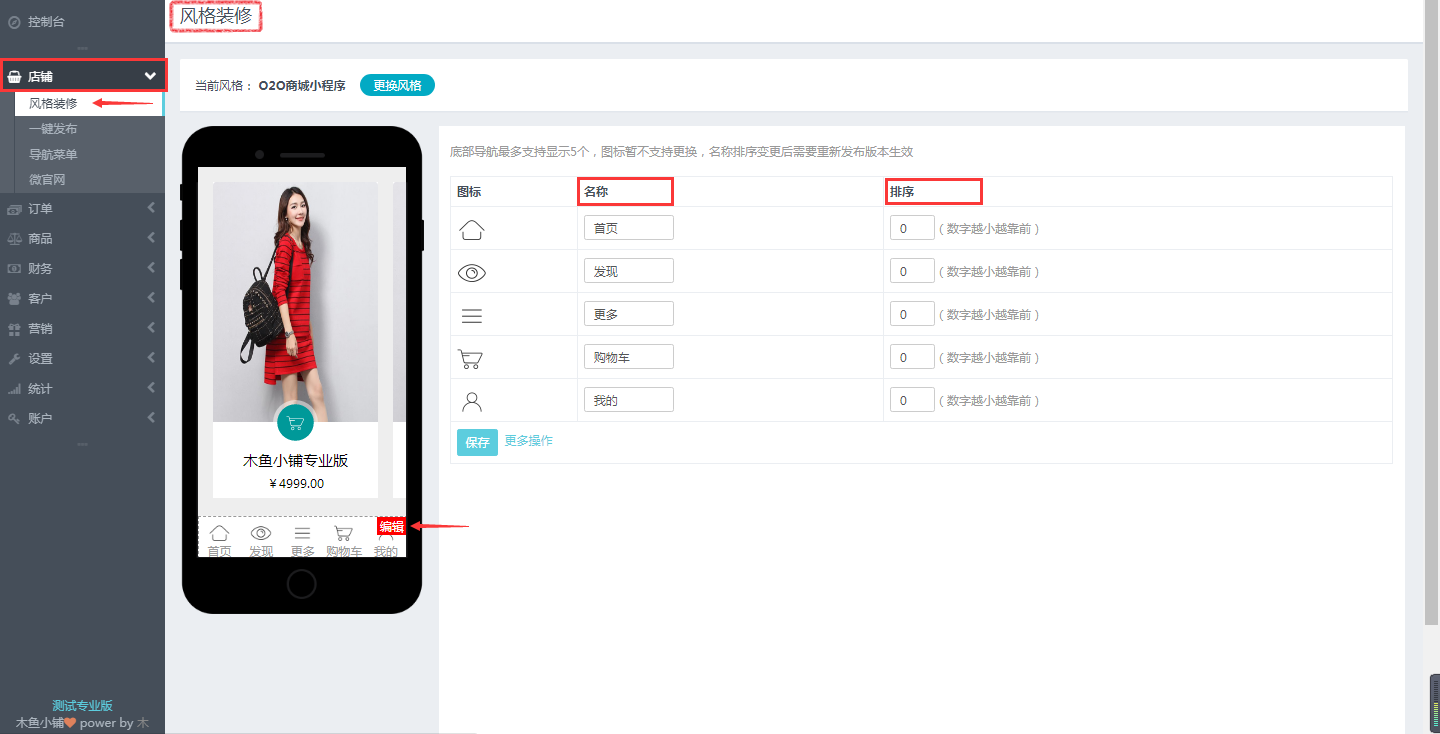Image resolution: width=1440 pixels, height=734 pixels.
Task: Click the teal shopping cart circle on product
Action: click(295, 422)
